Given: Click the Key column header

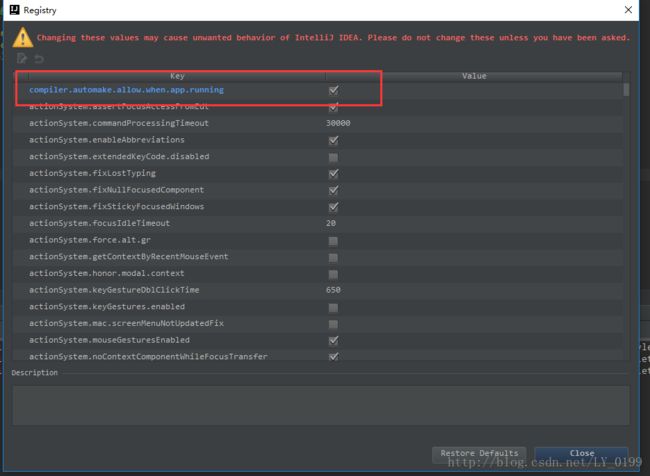Looking at the screenshot, I should tap(177, 76).
